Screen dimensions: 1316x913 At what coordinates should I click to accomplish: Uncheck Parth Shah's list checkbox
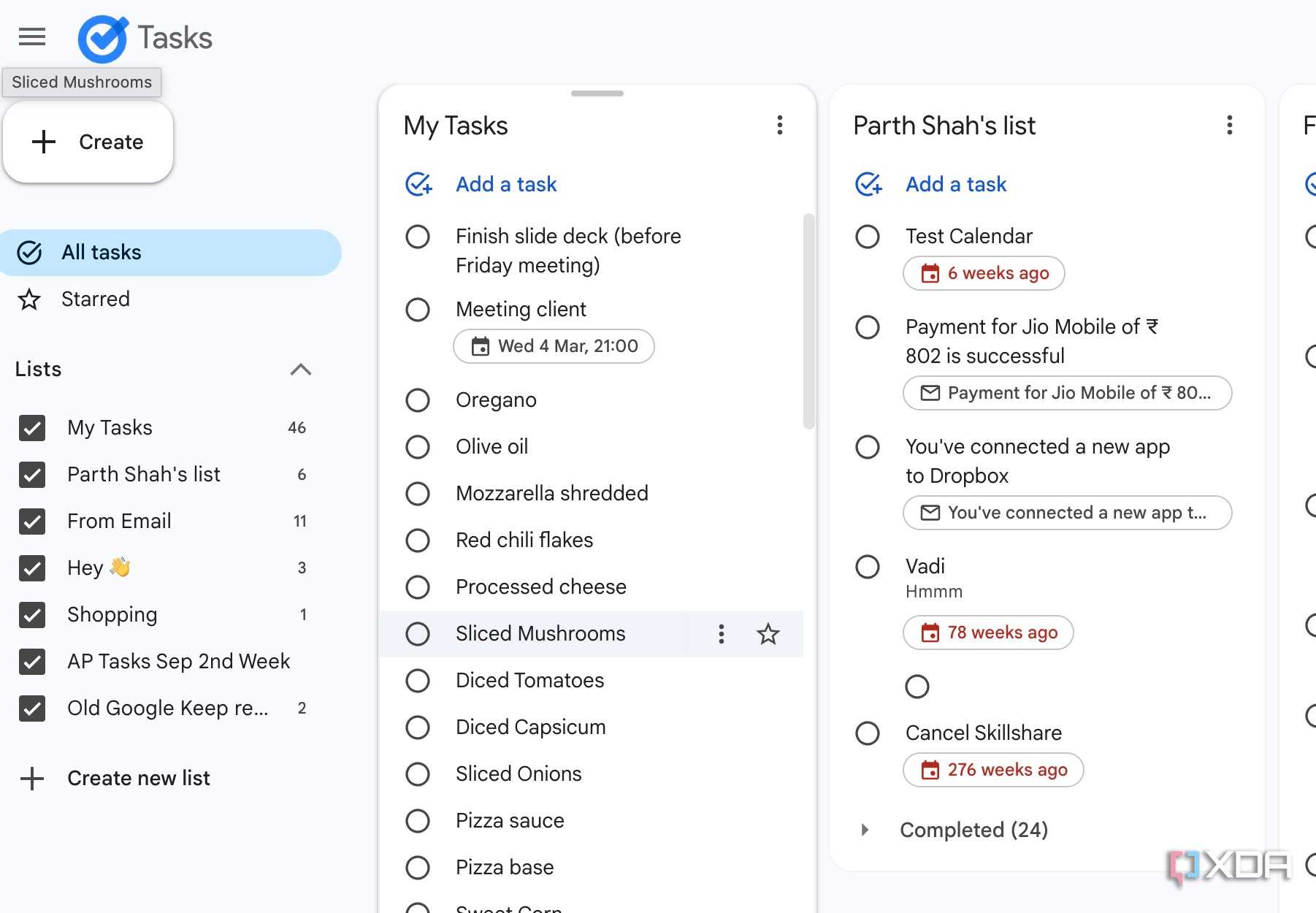click(x=32, y=475)
